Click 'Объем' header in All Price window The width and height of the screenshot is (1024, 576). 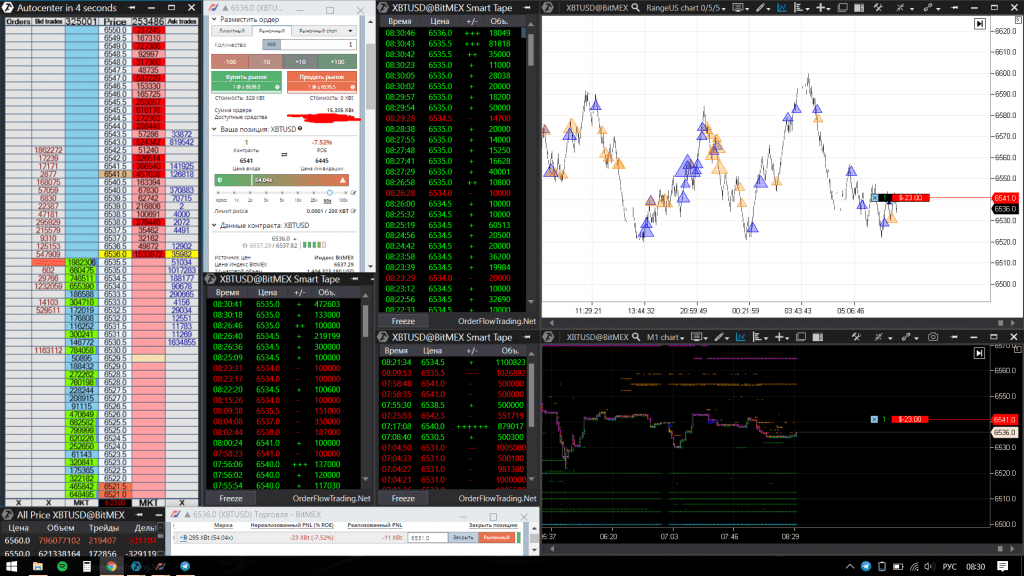click(x=60, y=528)
